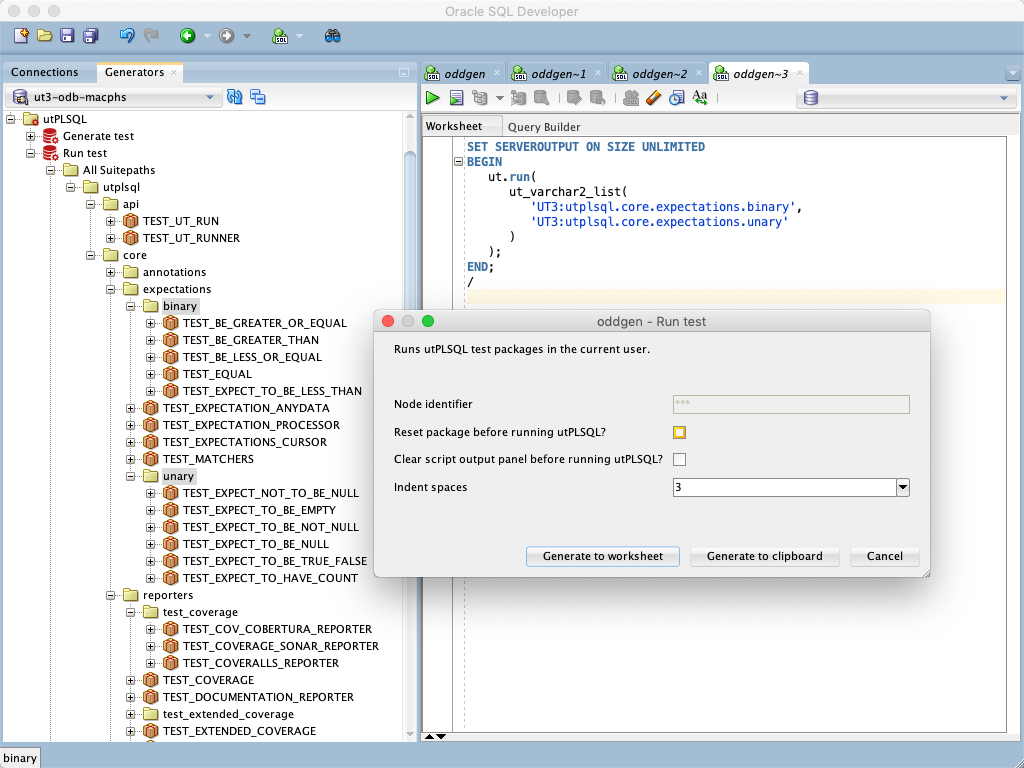1024x768 pixels.
Task: Toggle the Reset package before running checkbox
Action: coord(679,432)
